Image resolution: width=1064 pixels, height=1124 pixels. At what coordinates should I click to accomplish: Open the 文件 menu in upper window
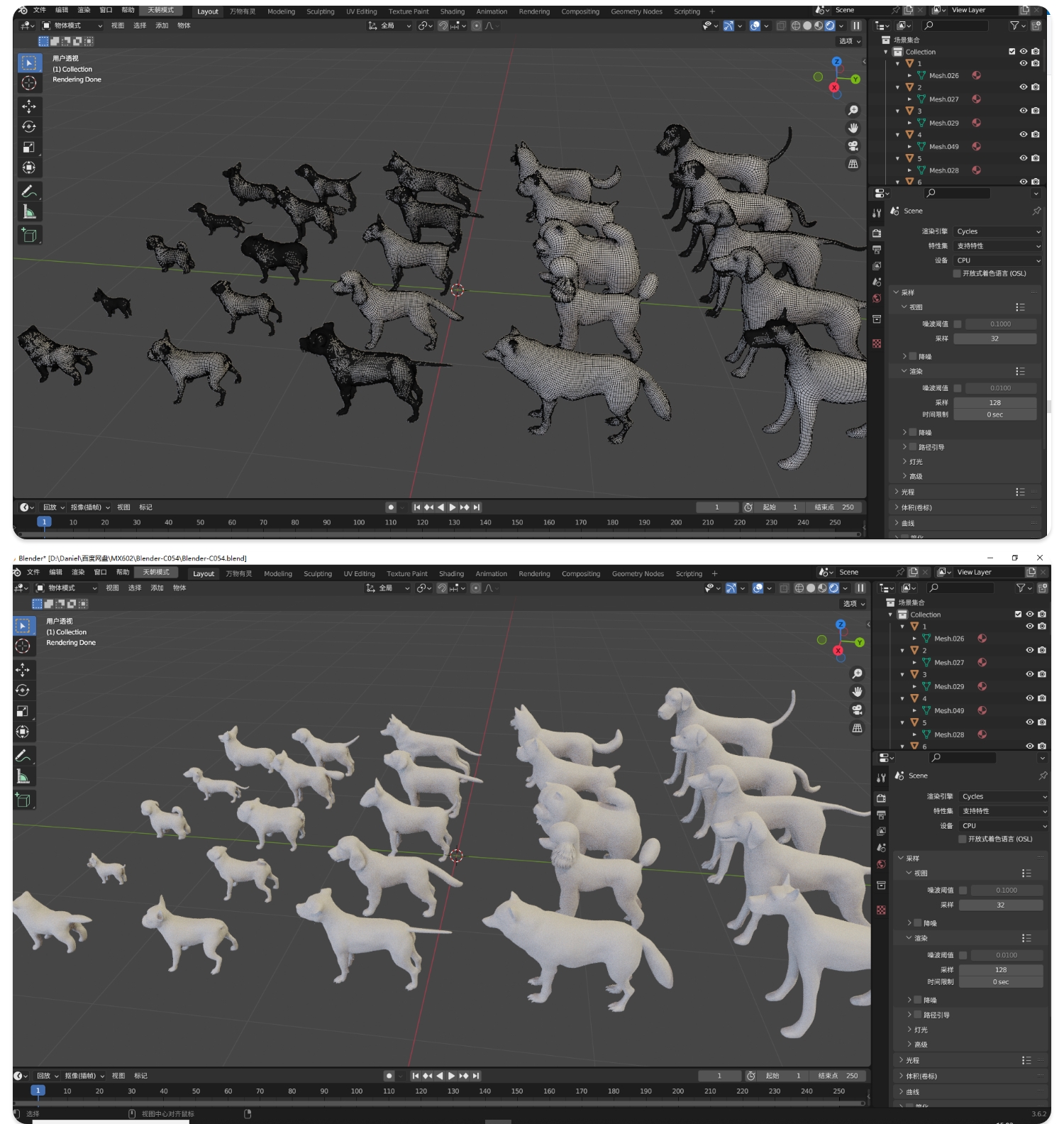tap(40, 10)
